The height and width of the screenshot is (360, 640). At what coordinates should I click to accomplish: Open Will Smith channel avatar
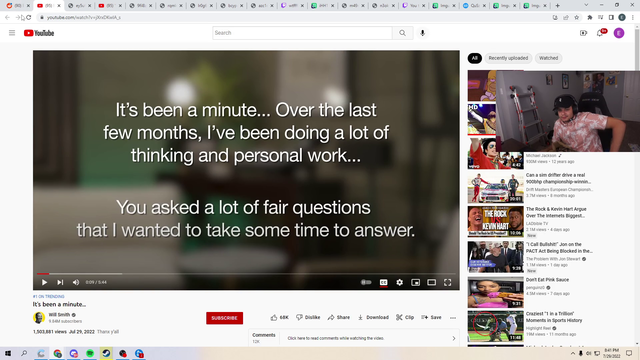pos(39,318)
